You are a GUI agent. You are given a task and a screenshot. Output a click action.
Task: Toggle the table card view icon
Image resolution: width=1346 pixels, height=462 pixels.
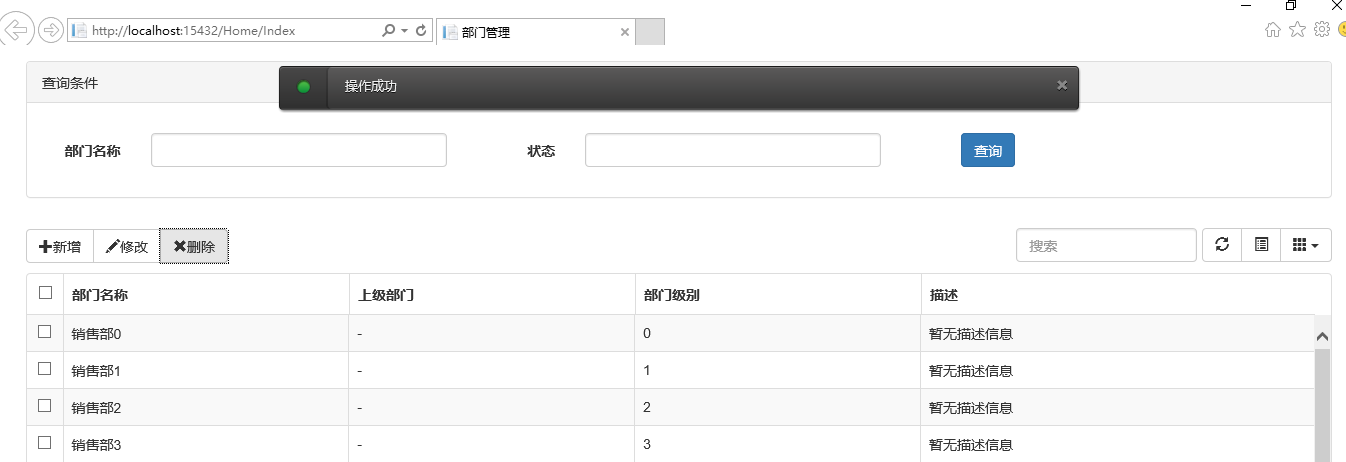click(x=1261, y=245)
